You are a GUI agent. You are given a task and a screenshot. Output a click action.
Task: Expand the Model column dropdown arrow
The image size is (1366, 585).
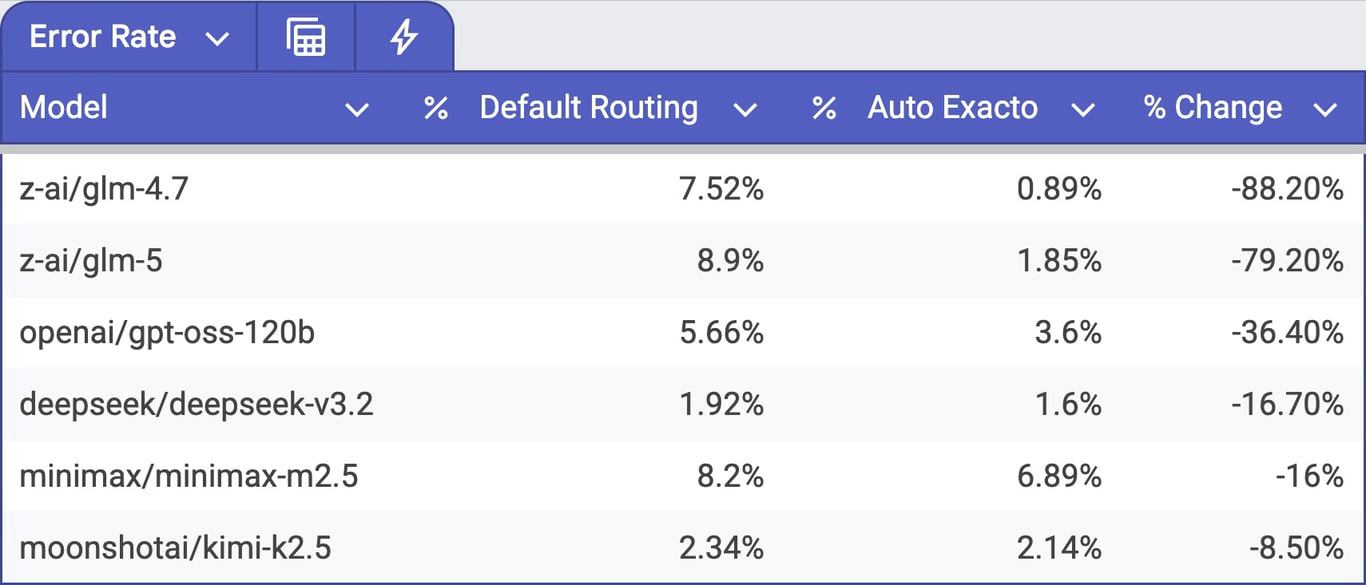click(356, 110)
